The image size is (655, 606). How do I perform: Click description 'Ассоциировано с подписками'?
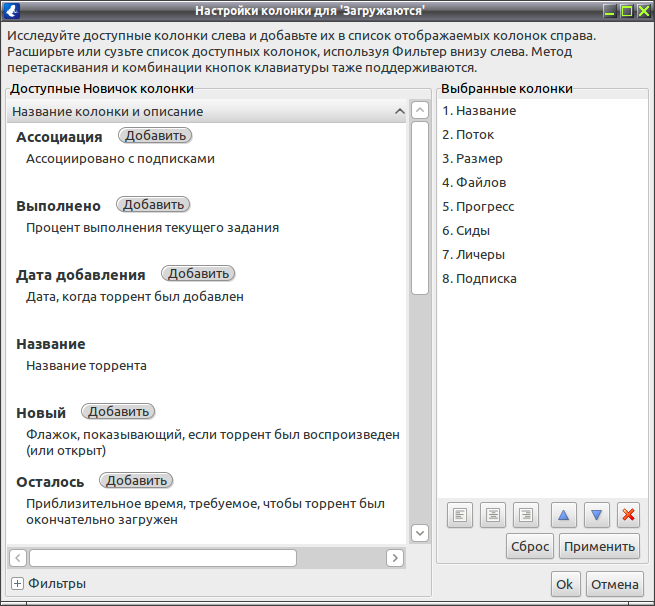point(120,159)
